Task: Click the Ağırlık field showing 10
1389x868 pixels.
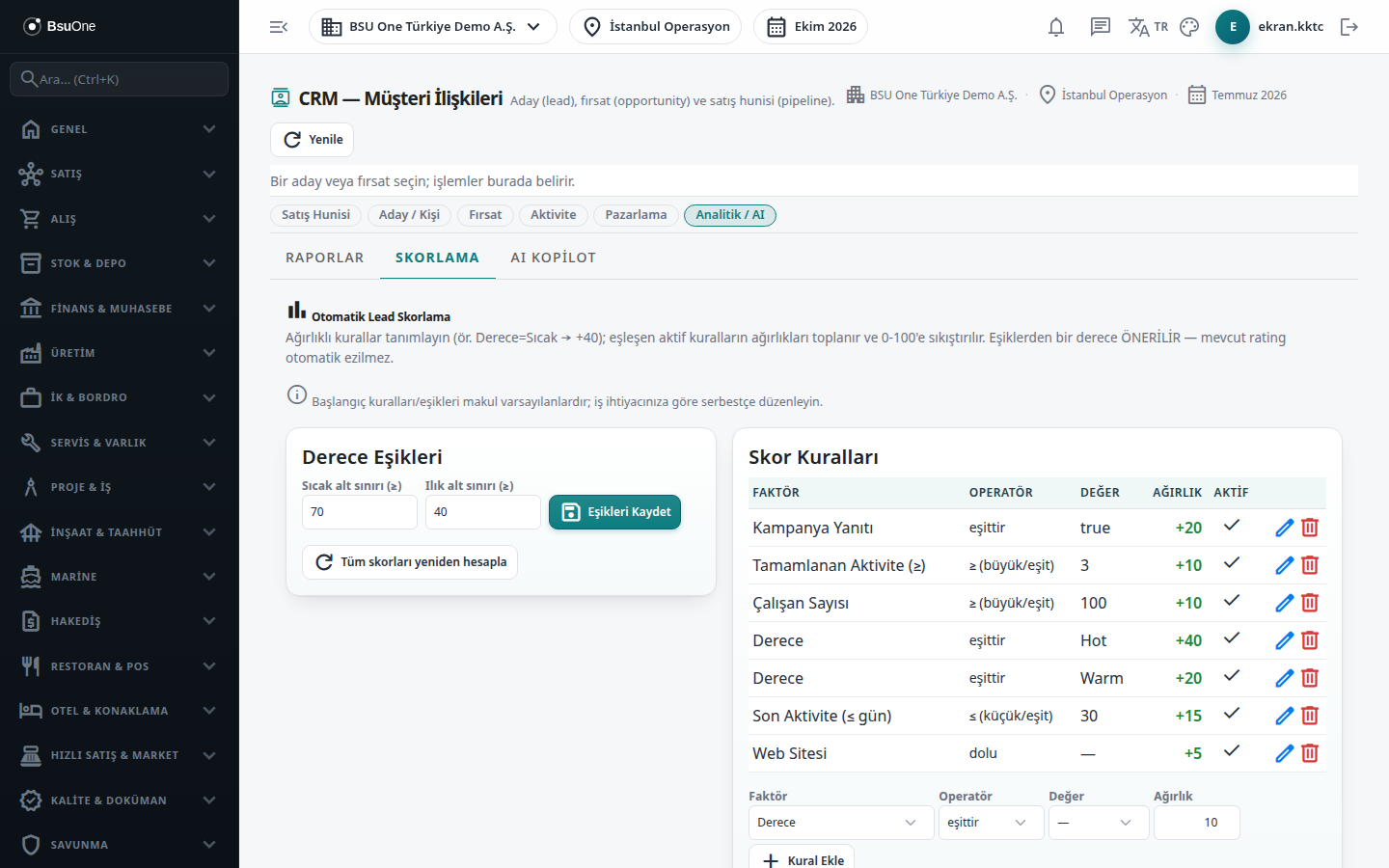Action: pyautogui.click(x=1197, y=823)
